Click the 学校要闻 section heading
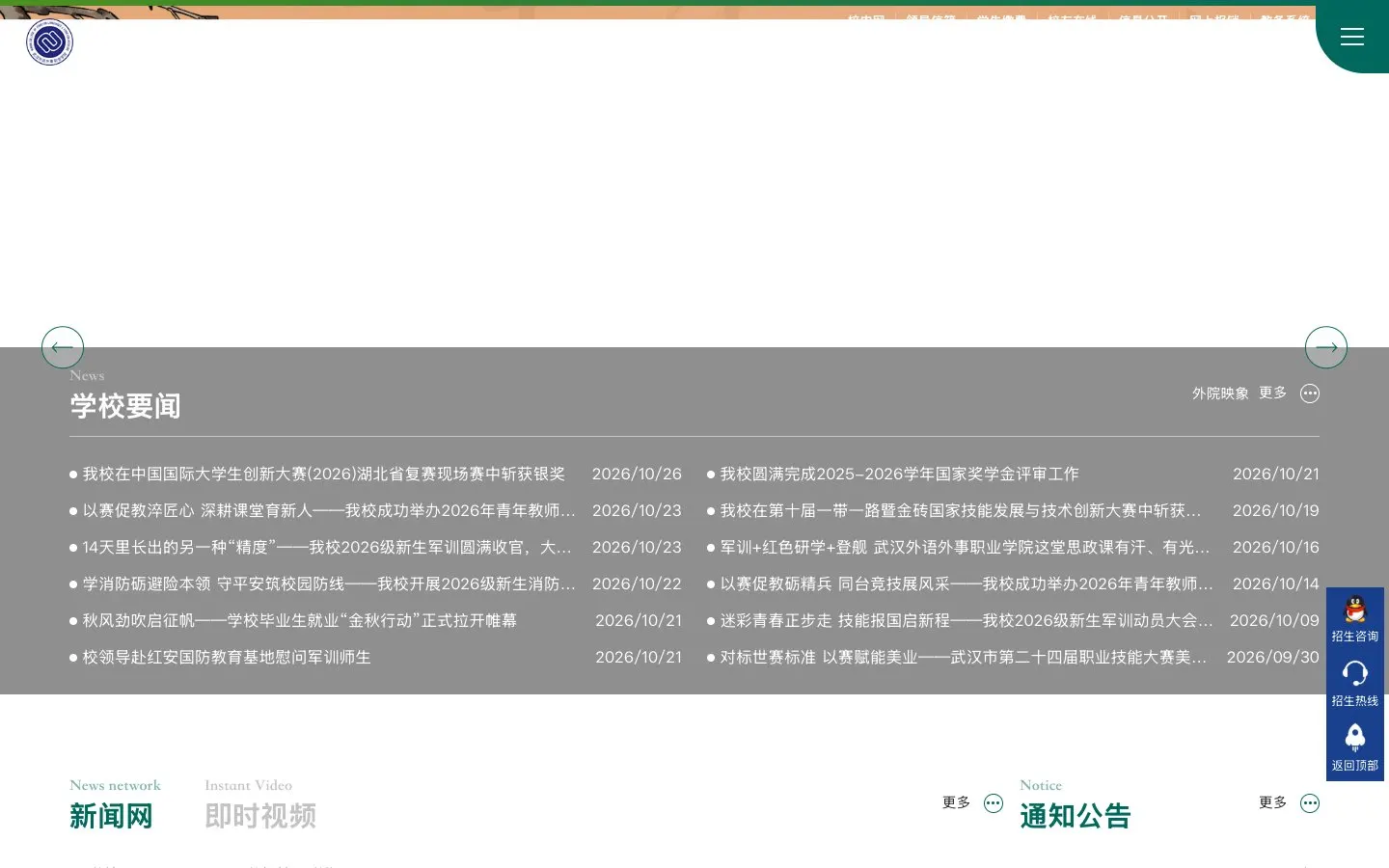Viewport: 1389px width, 868px height. [x=125, y=406]
